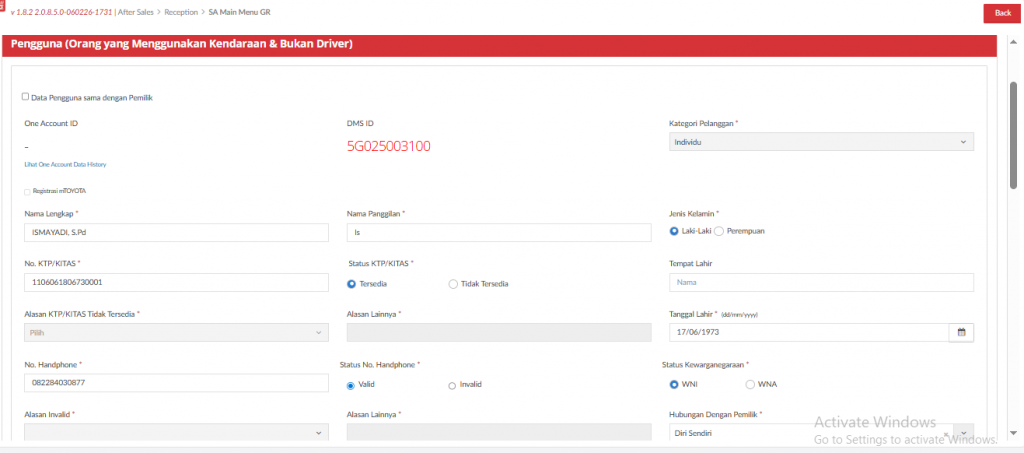
Task: Open the Alasan Invalid dropdown
Action: coord(176,432)
